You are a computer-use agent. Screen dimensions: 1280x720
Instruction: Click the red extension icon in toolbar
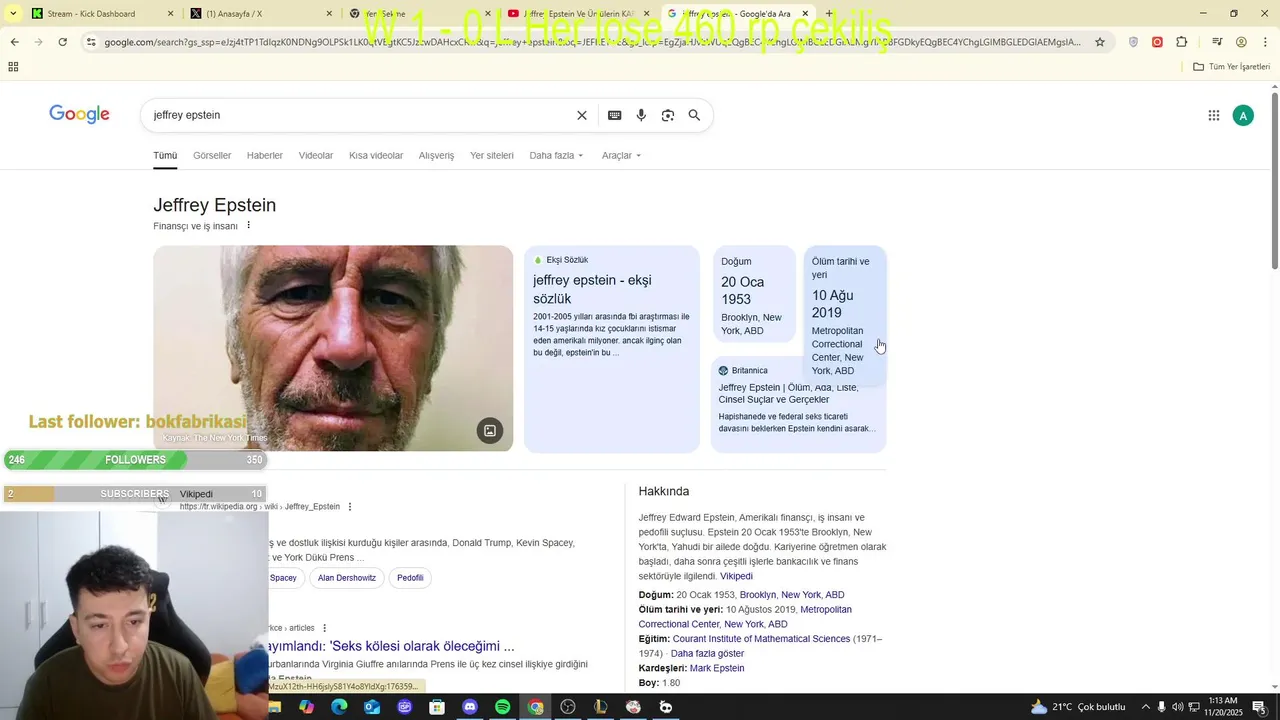tap(1157, 42)
